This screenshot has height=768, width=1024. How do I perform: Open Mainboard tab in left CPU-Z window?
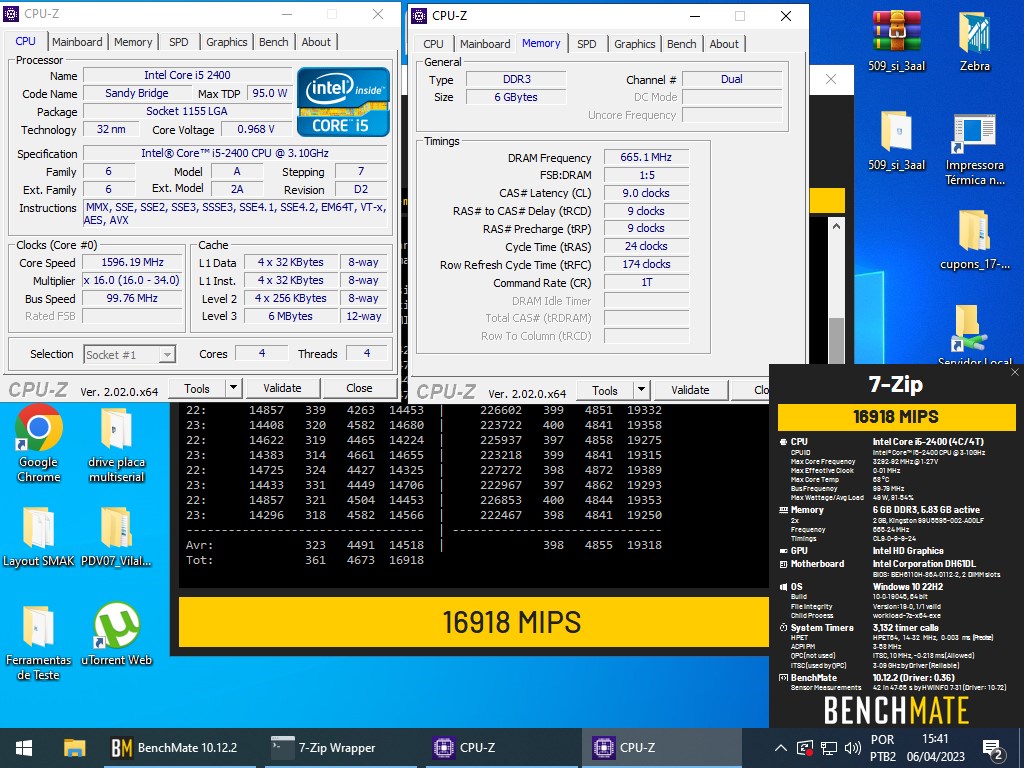pos(77,42)
